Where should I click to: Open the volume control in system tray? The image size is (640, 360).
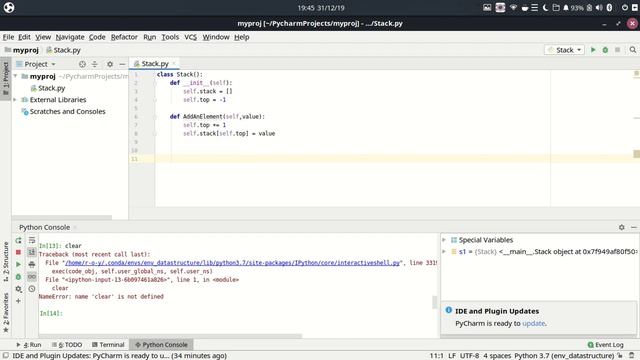[599, 8]
